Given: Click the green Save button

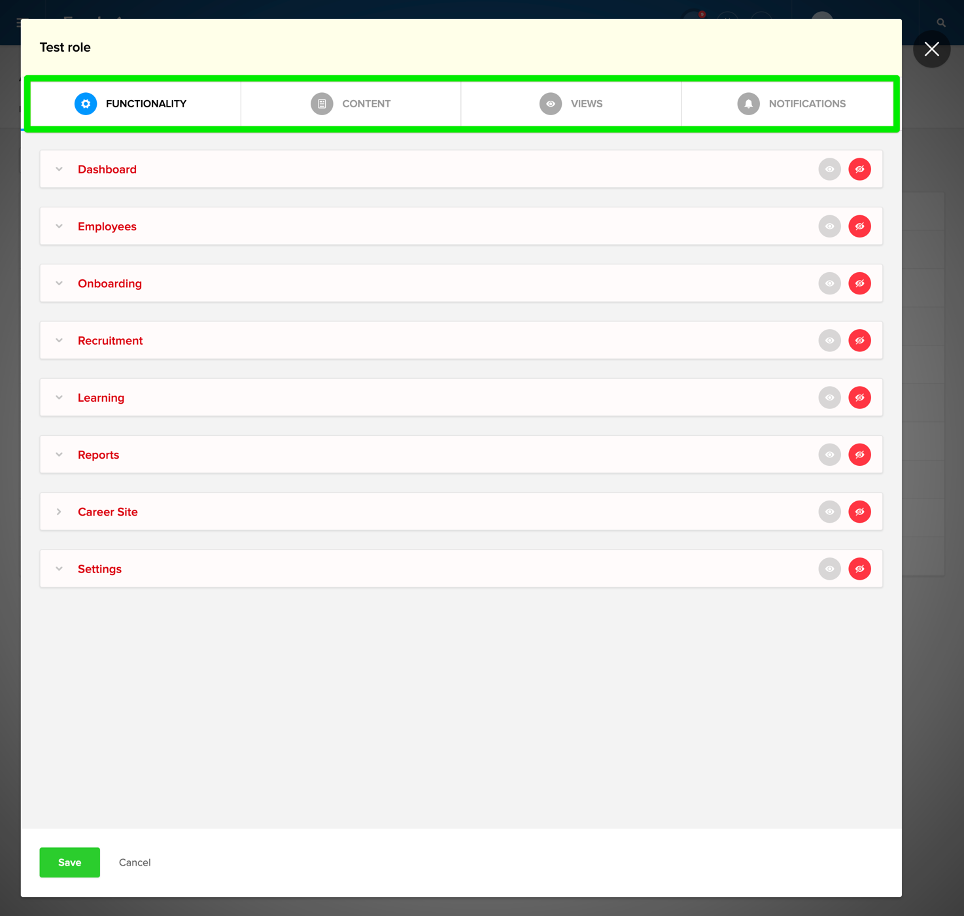Looking at the screenshot, I should click(x=69, y=862).
